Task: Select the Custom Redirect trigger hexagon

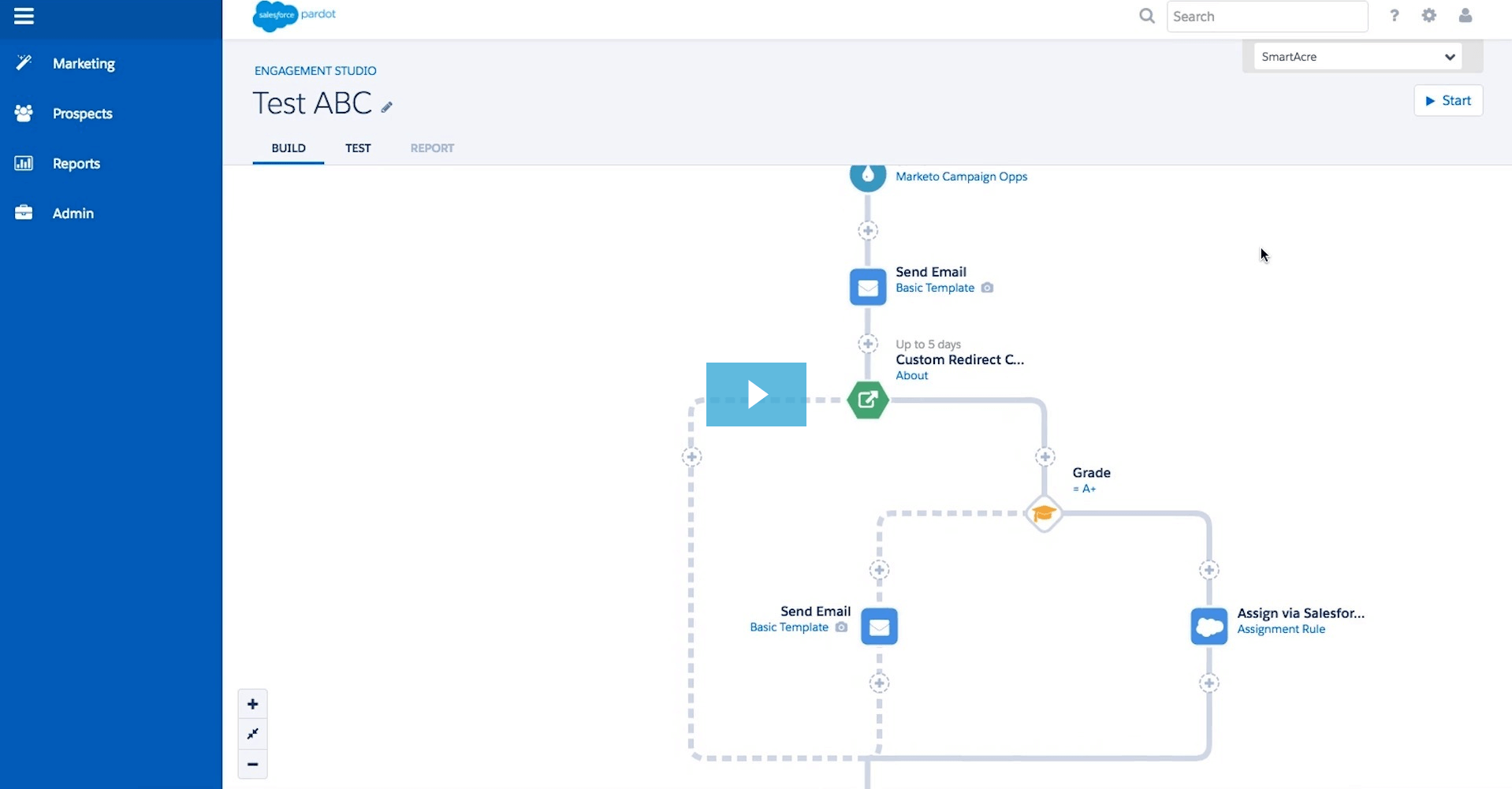Action: (868, 400)
